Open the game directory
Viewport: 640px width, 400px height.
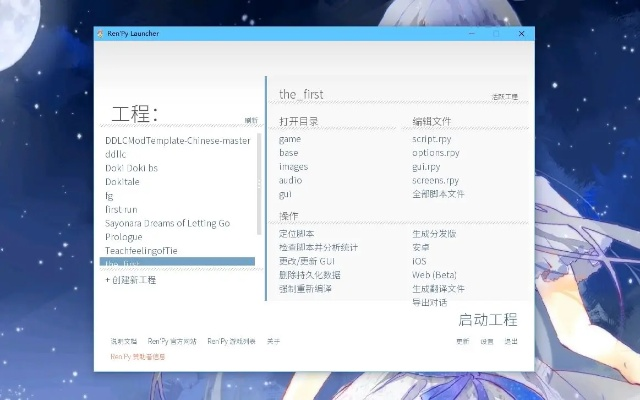[x=290, y=139]
